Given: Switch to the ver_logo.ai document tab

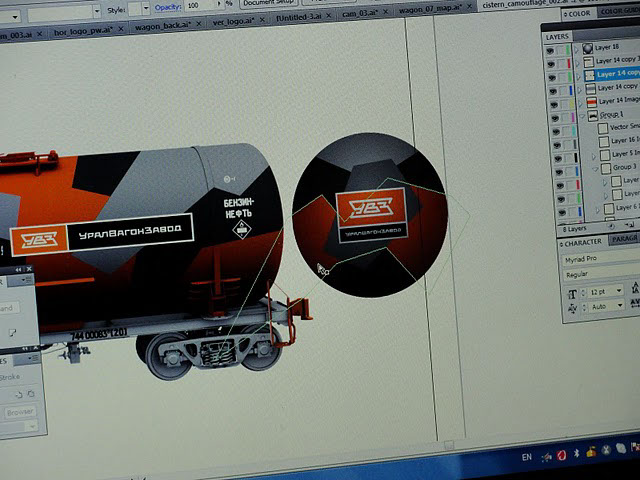Looking at the screenshot, I should 233,21.
